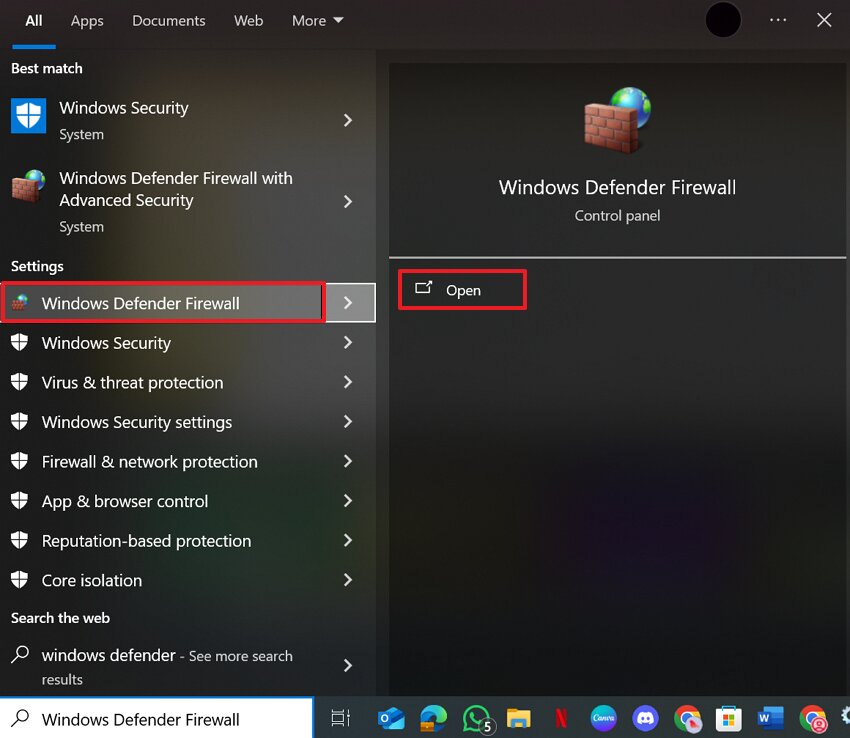This screenshot has height=738, width=850.
Task: Open Windows Defender Firewall with Advanced Security
Action: [x=176, y=189]
